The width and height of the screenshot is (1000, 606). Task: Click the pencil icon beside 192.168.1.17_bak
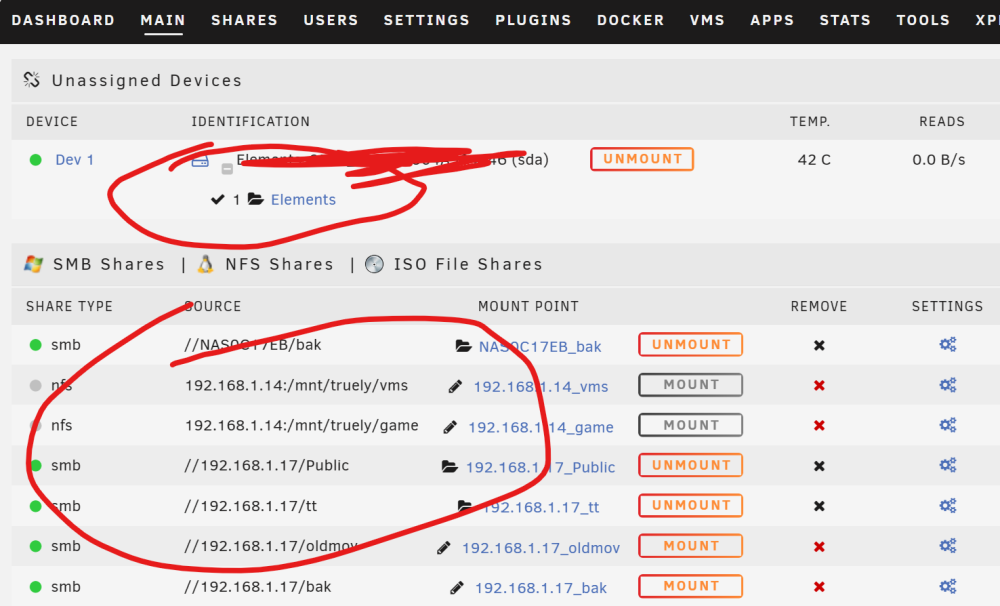(457, 588)
